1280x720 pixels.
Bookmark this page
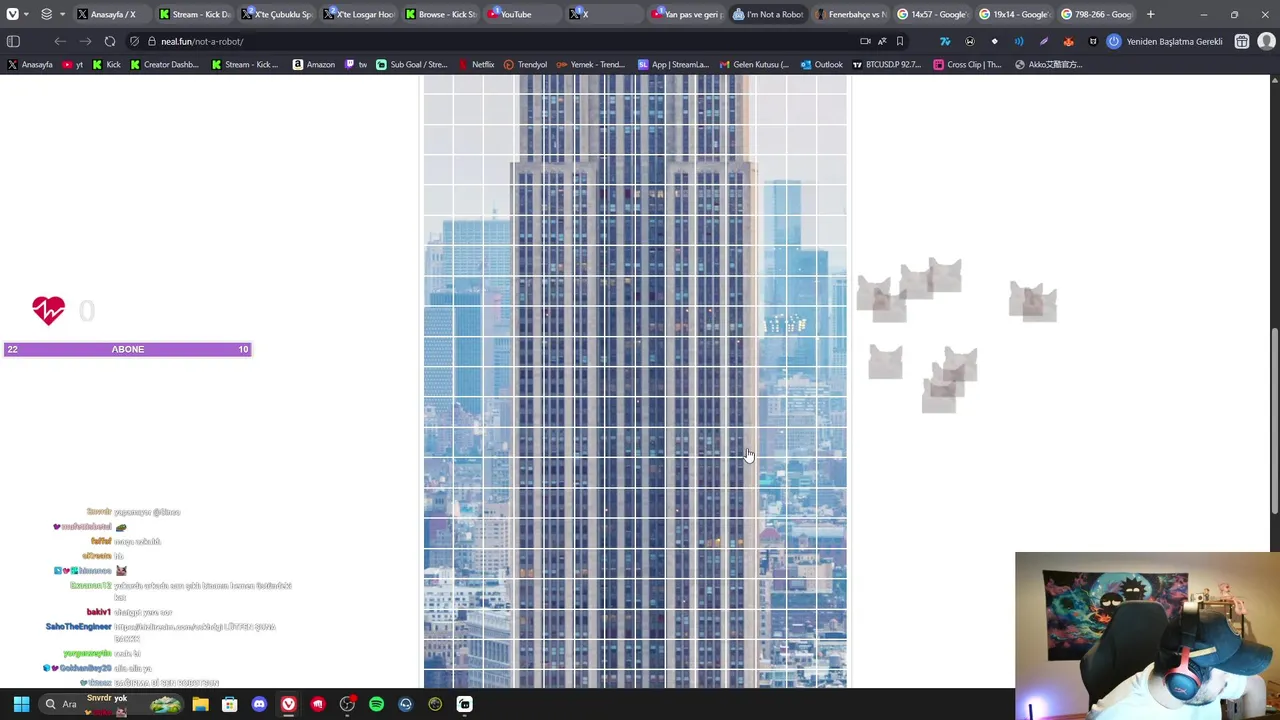(x=900, y=41)
